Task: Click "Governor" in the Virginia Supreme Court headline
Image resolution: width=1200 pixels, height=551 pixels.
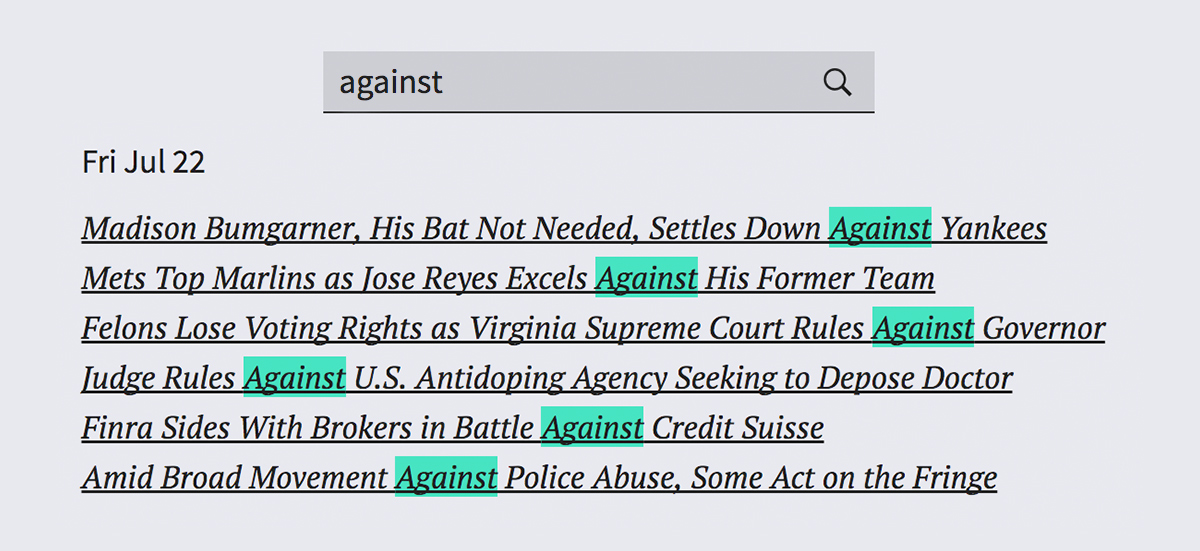Action: [x=1044, y=329]
